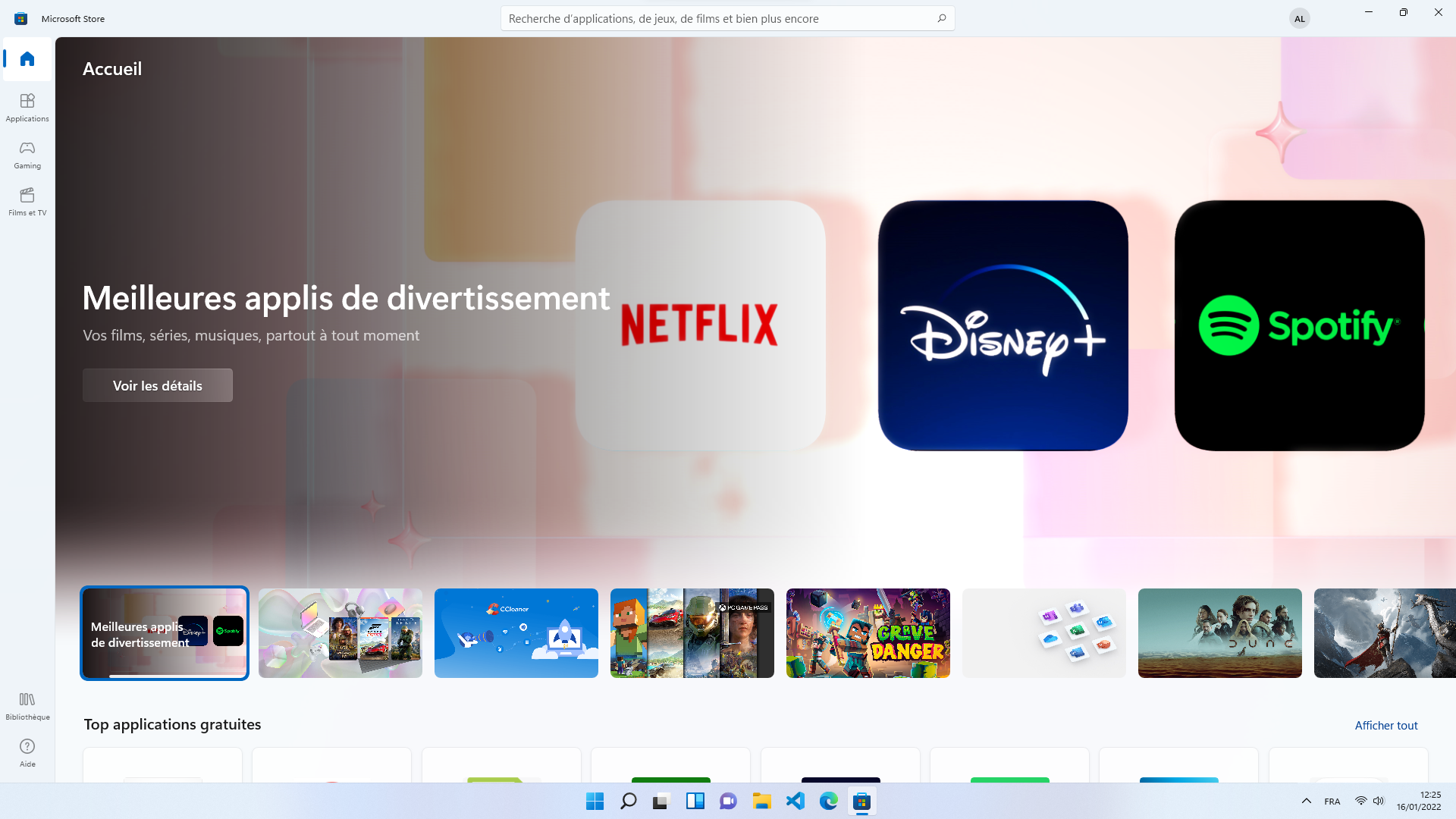Click the Accueil page title
This screenshot has height=819, width=1456.
112,69
